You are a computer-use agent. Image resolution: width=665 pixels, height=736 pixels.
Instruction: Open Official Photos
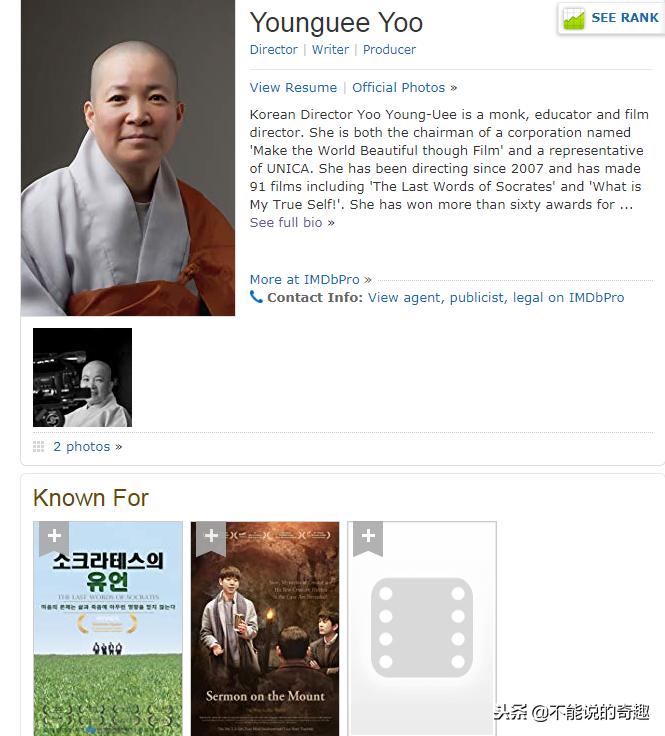[x=398, y=88]
